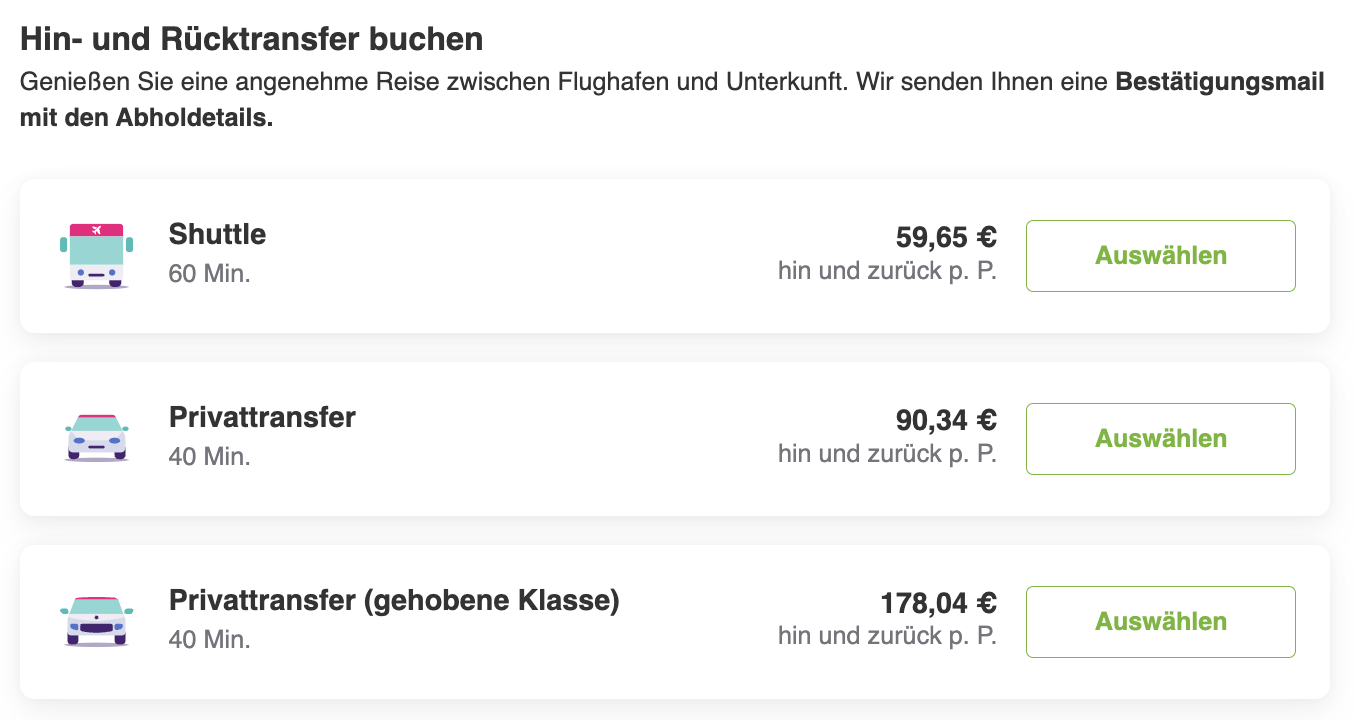Click the 40 Min. label under gehobene Klasse
1356x720 pixels.
(210, 639)
